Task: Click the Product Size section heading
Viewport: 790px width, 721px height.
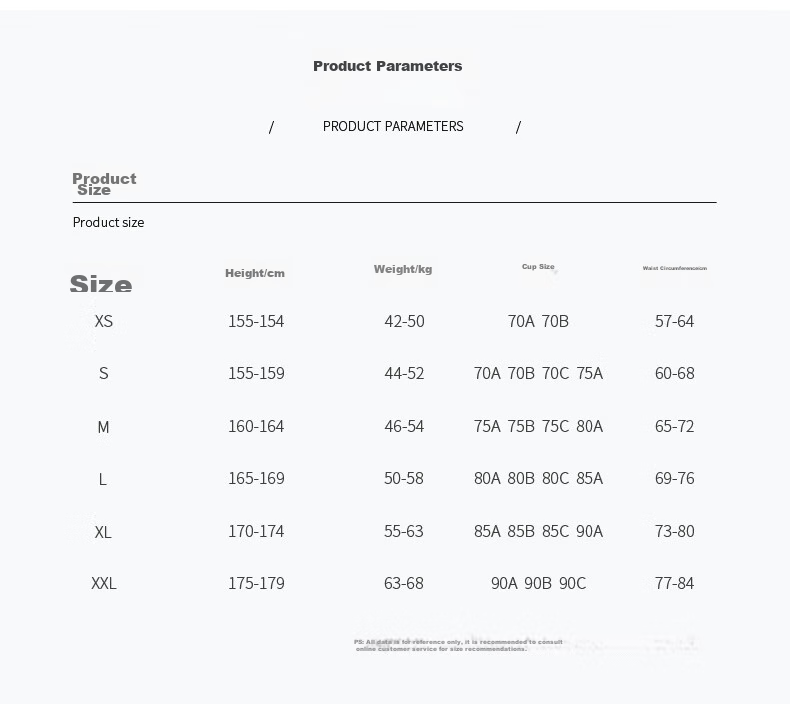Action: [x=104, y=184]
